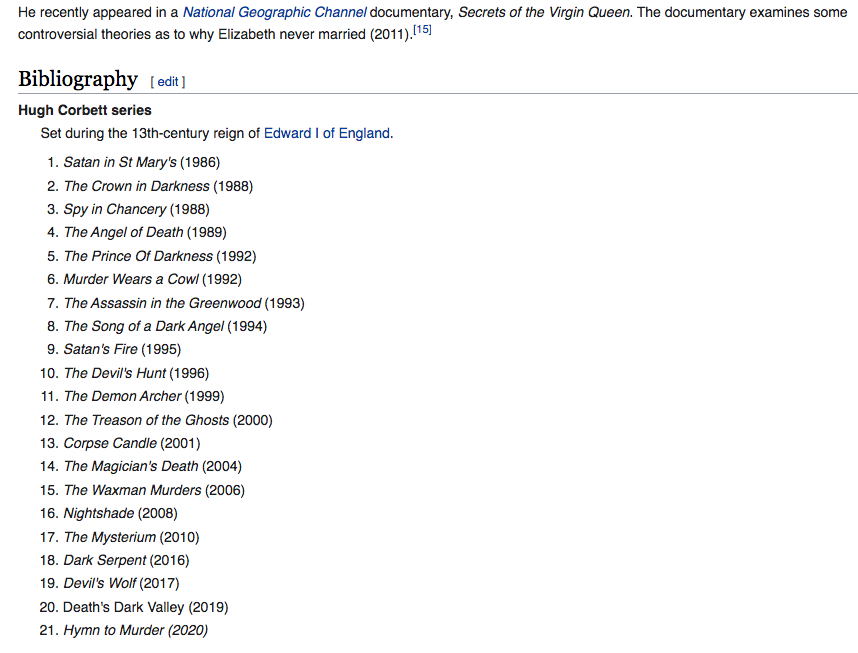Image resolution: width=858 pixels, height=653 pixels.
Task: Open the National Geographic Channel link
Action: 274,12
